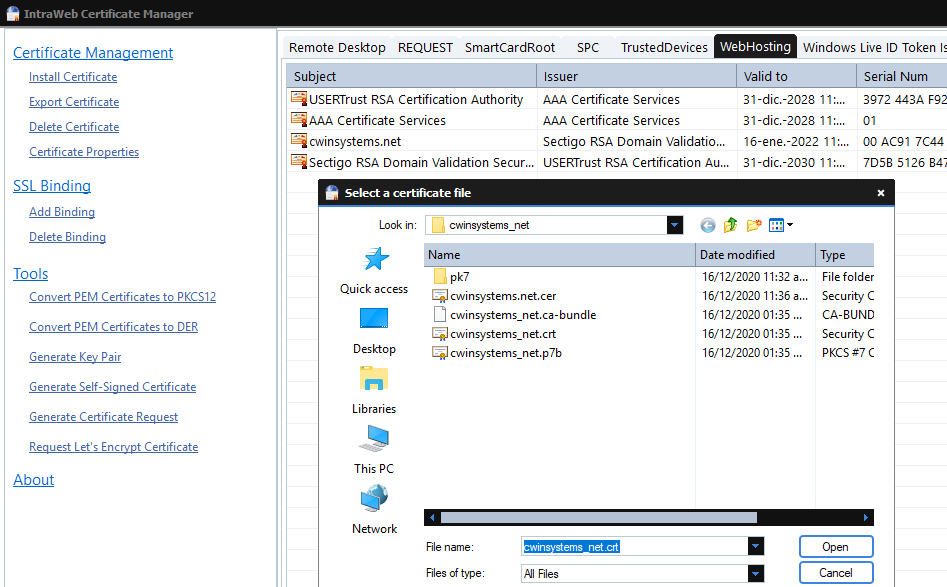
Task: Expand the File name dropdown arrow
Action: [x=755, y=546]
